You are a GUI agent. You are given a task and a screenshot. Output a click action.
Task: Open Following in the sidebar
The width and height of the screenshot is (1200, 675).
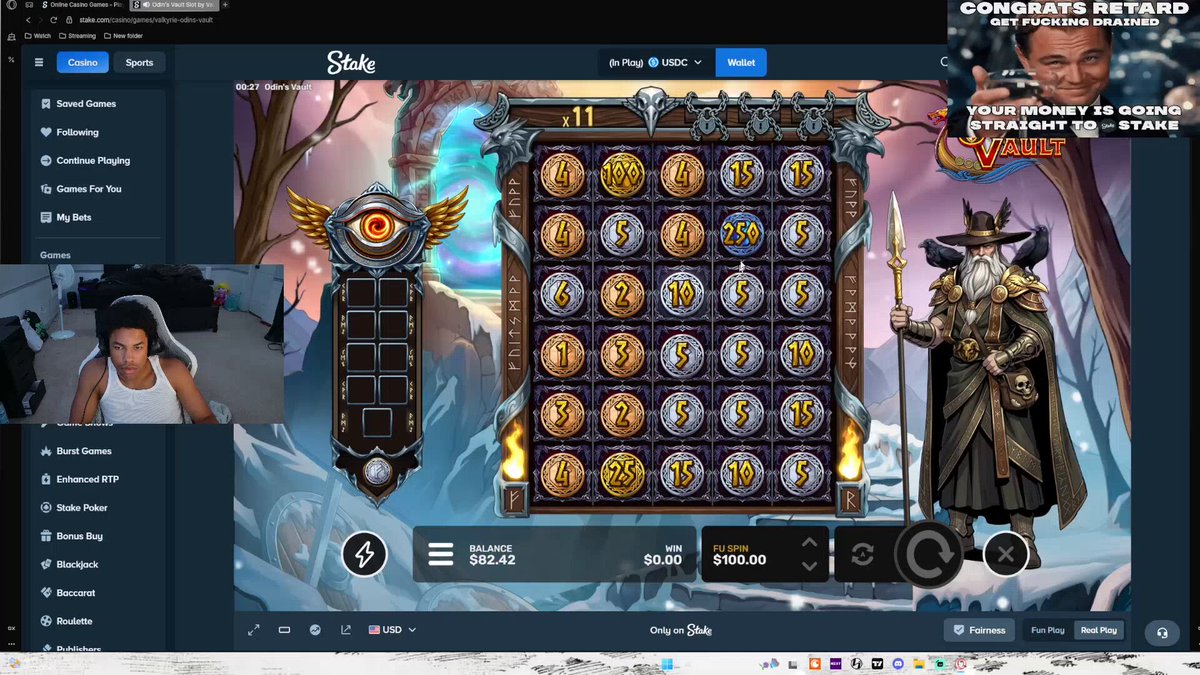pyautogui.click(x=69, y=132)
